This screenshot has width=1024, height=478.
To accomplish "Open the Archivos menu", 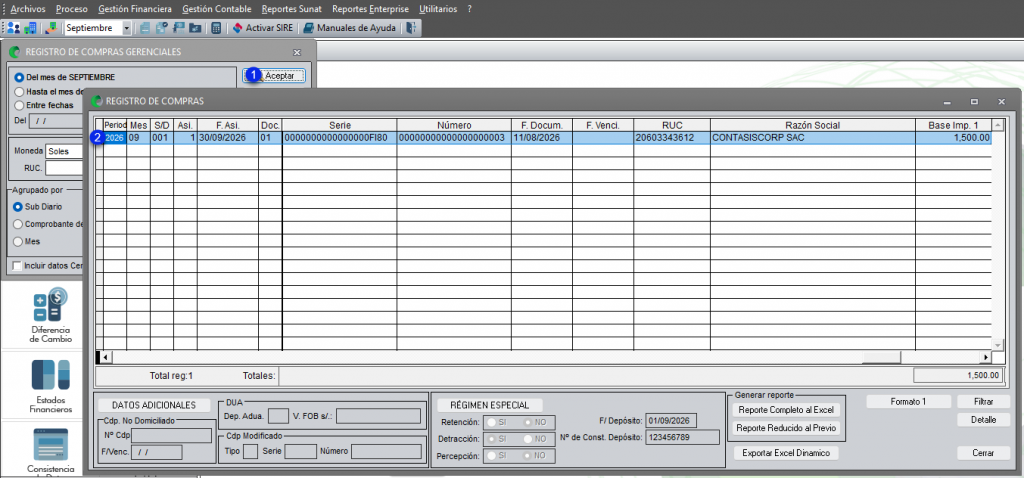I will [28, 9].
